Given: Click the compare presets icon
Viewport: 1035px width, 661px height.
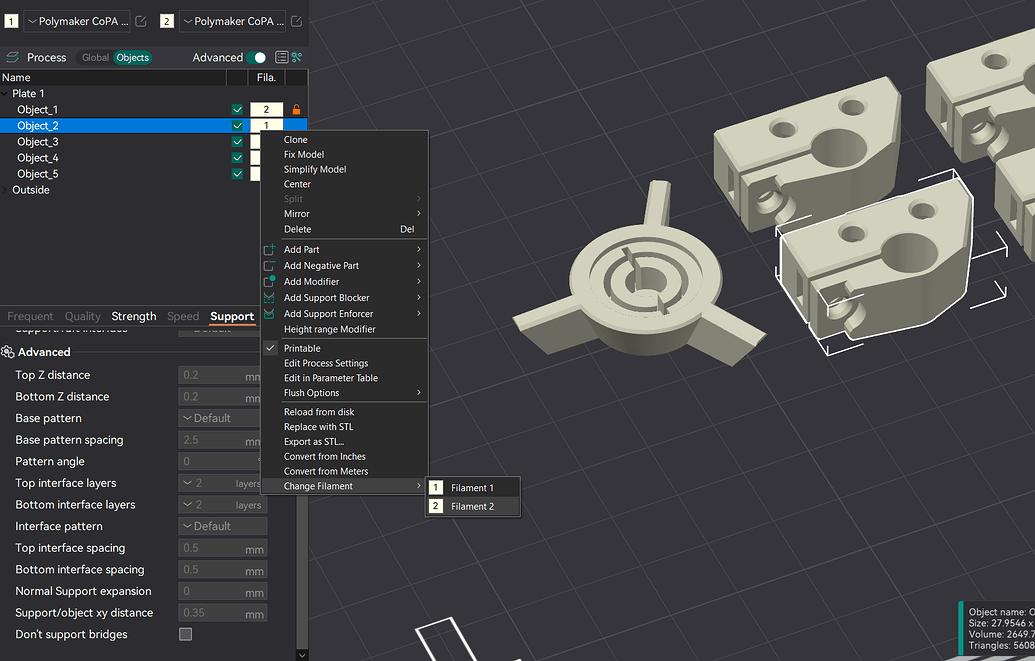Looking at the screenshot, I should [x=297, y=57].
